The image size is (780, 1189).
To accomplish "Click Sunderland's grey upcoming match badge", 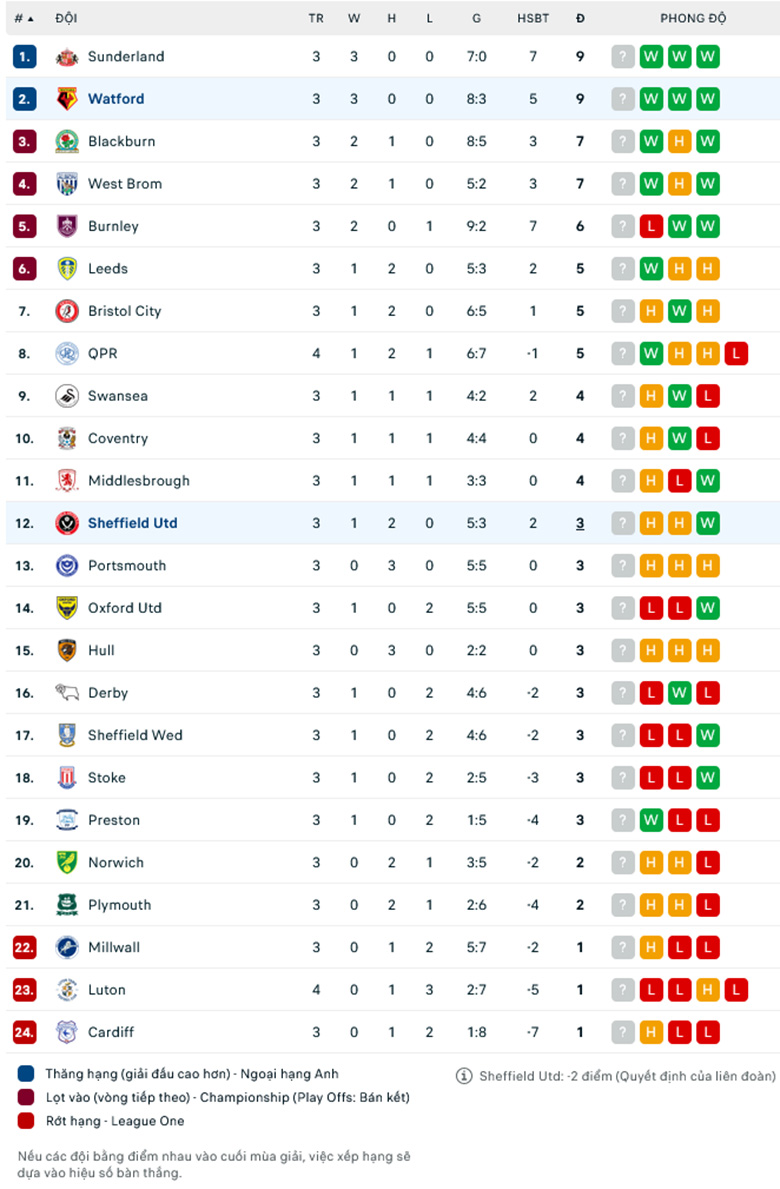I will (623, 57).
